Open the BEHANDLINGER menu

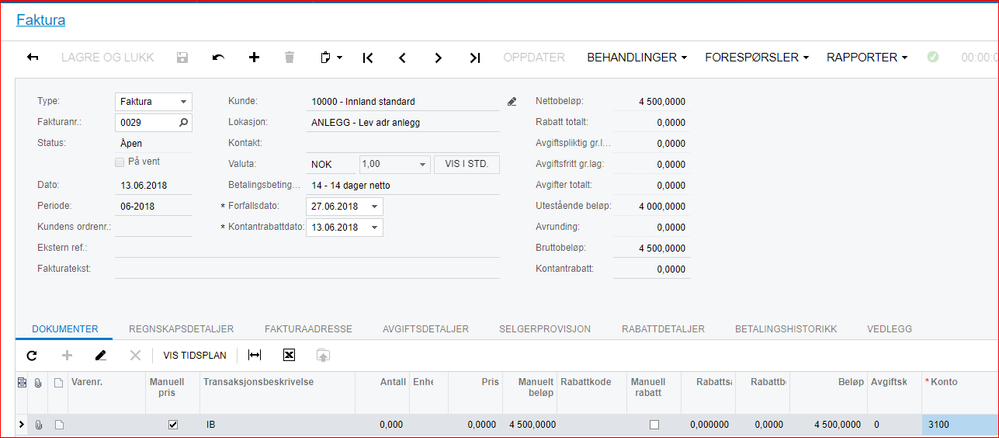click(x=637, y=57)
